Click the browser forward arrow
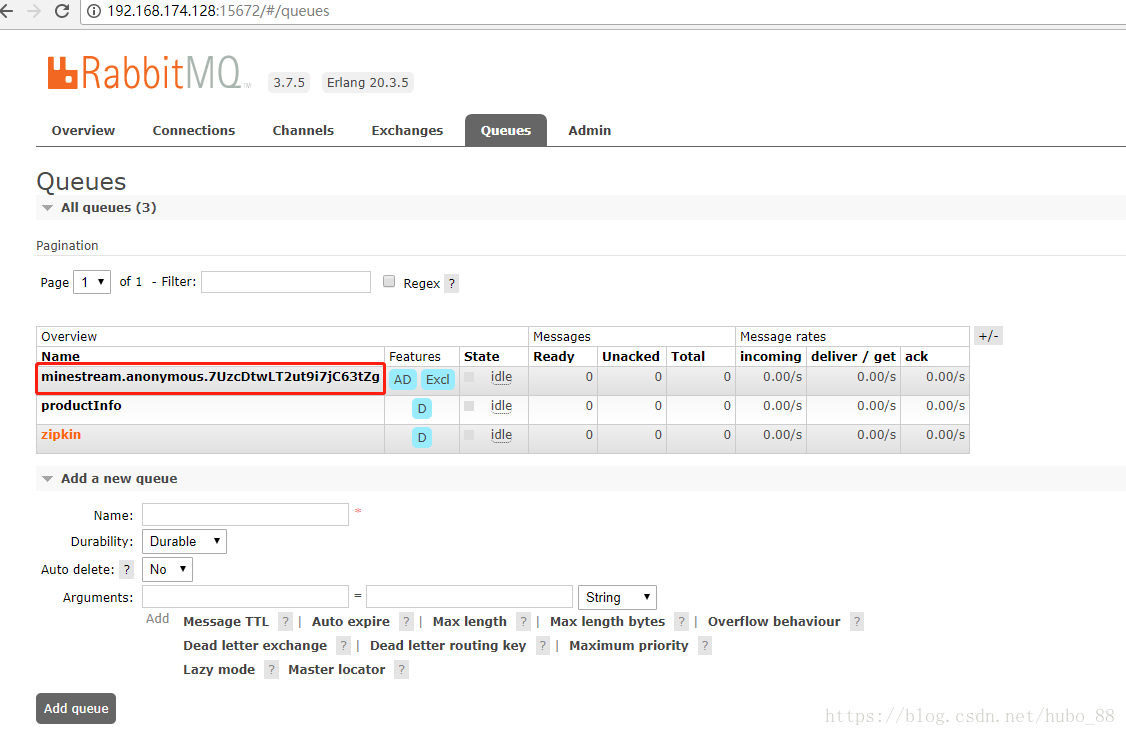The height and width of the screenshot is (736, 1126). tap(34, 11)
